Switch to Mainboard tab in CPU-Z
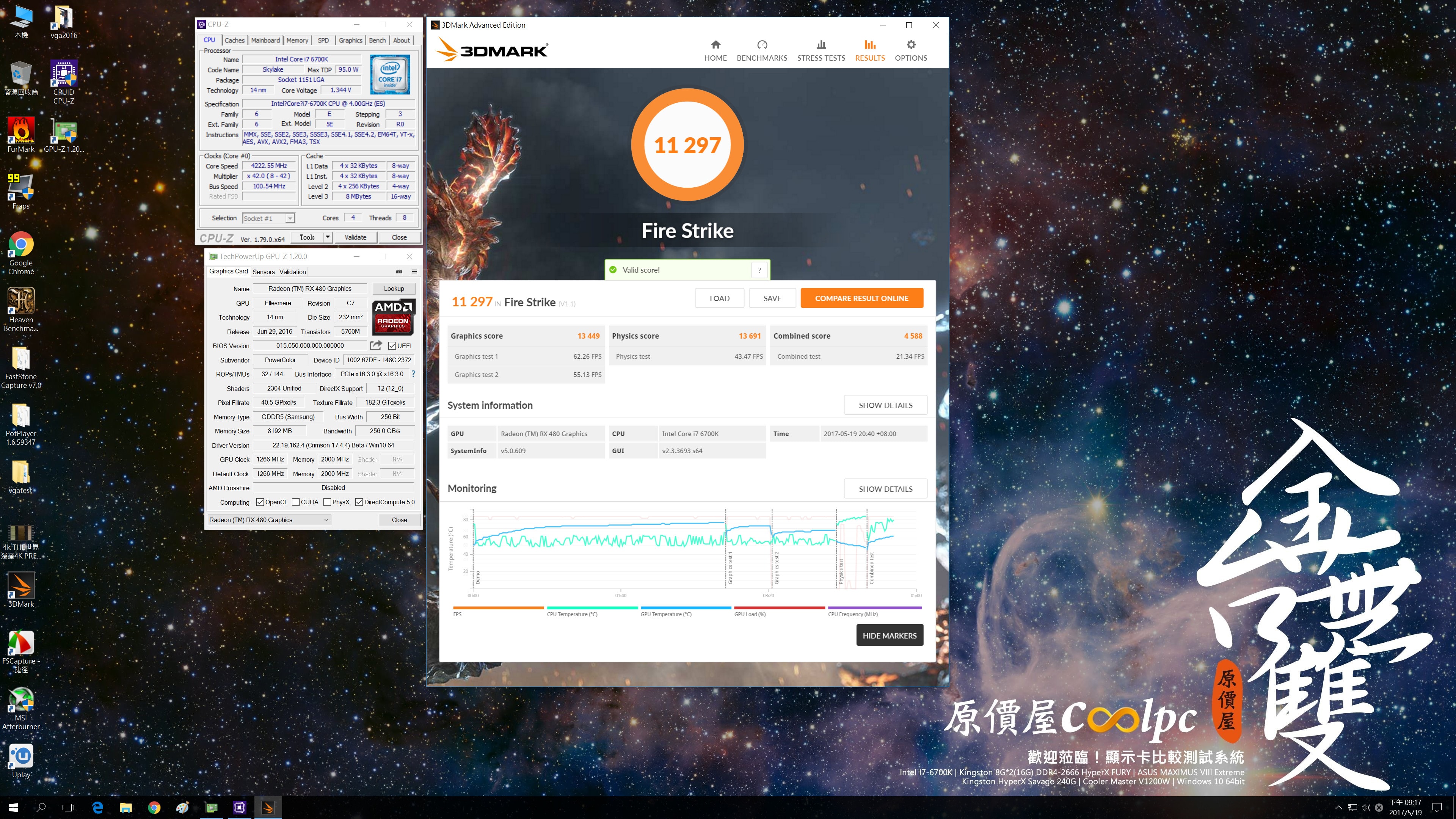 tap(265, 40)
